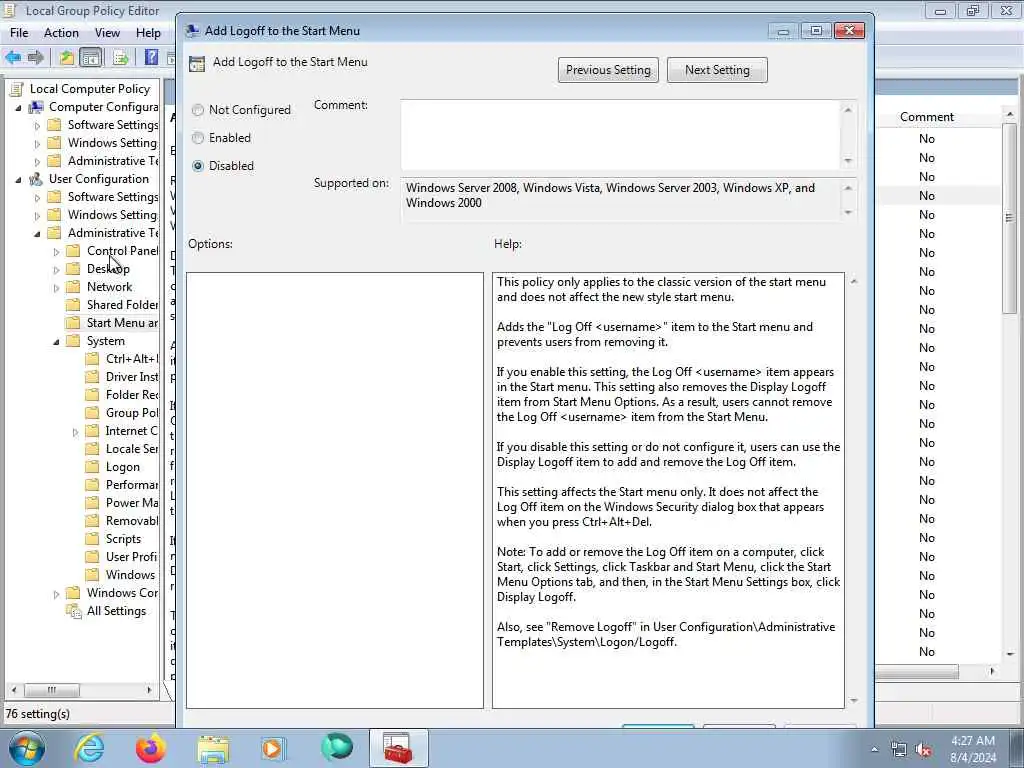
Task: Click the policy icon beside Add Logoff heading
Action: [x=197, y=63]
